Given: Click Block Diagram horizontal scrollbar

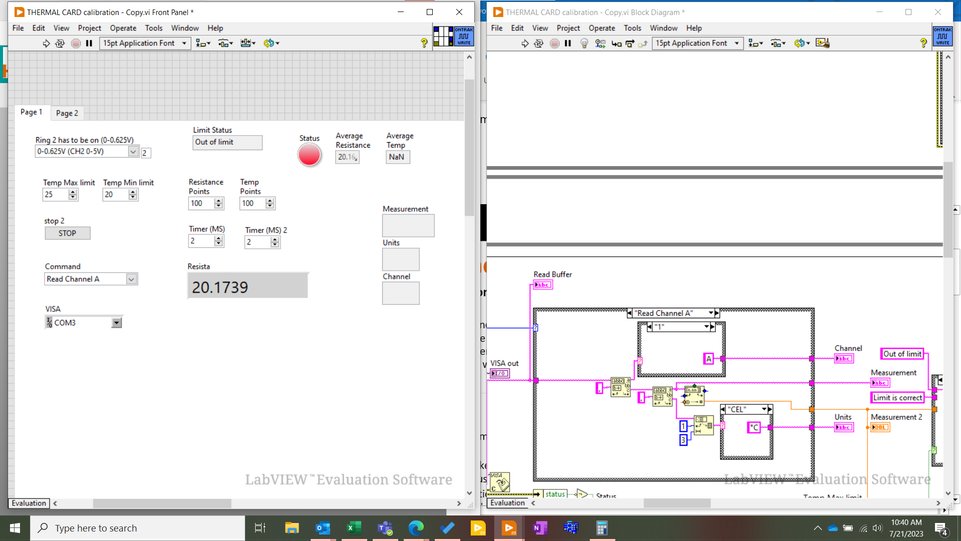Looking at the screenshot, I should click(x=677, y=503).
